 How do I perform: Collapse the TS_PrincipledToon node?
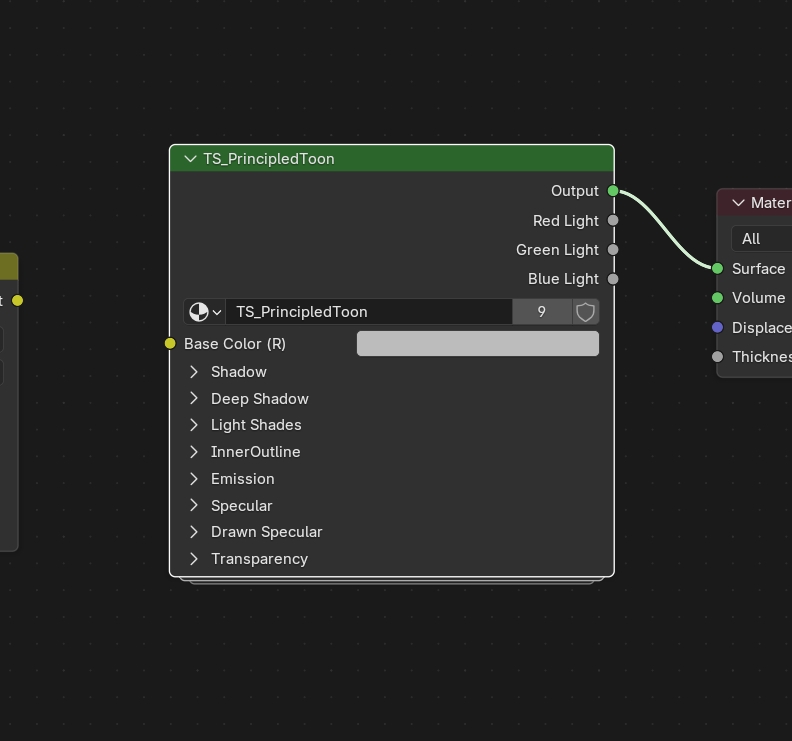click(x=190, y=159)
